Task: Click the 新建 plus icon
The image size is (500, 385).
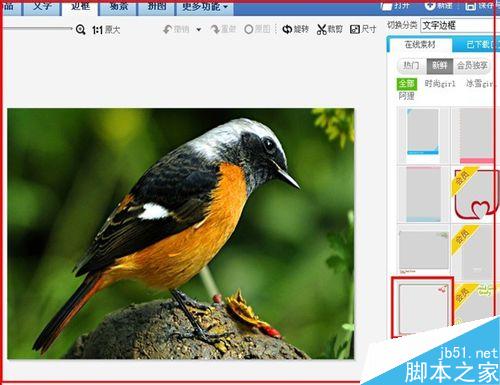Action: 429,5
